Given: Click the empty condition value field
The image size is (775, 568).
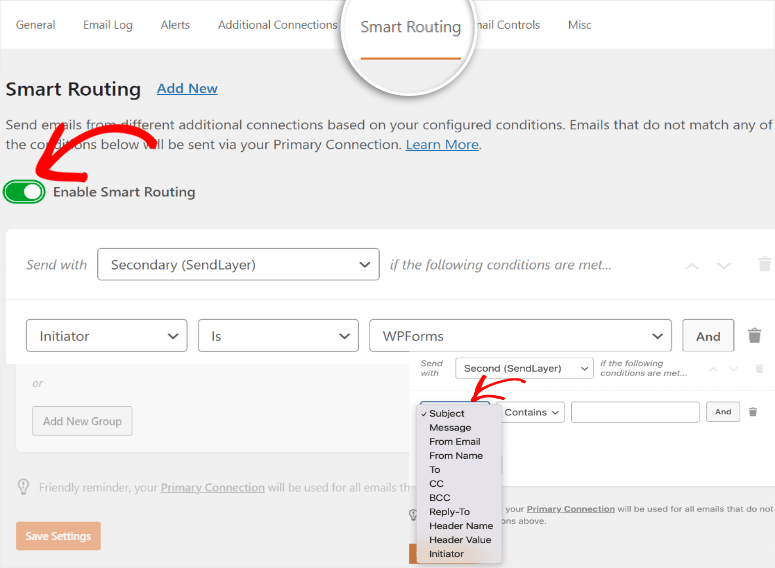Looking at the screenshot, I should [635, 412].
